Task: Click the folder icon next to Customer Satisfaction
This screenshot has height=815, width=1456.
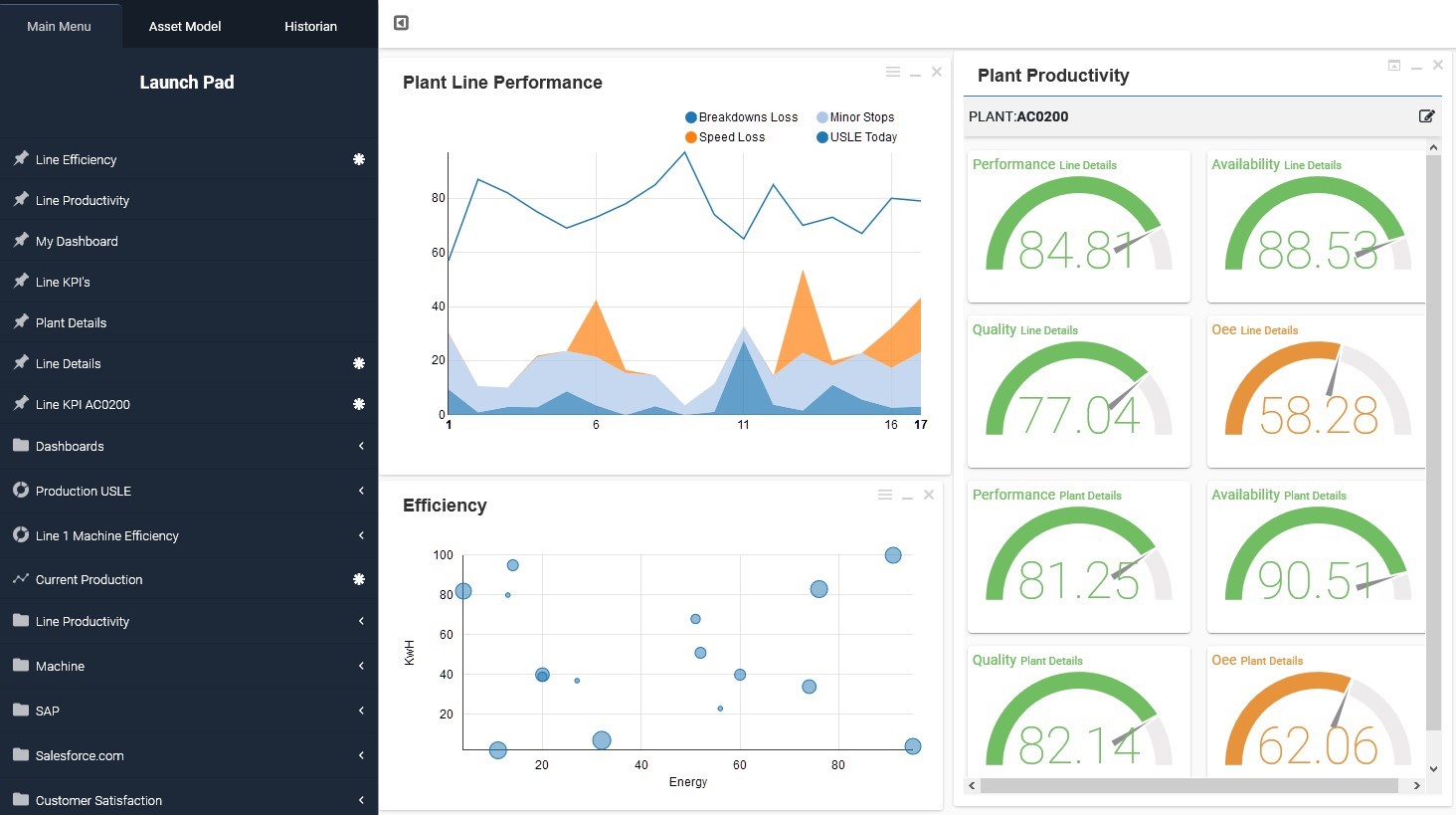Action: tap(21, 799)
